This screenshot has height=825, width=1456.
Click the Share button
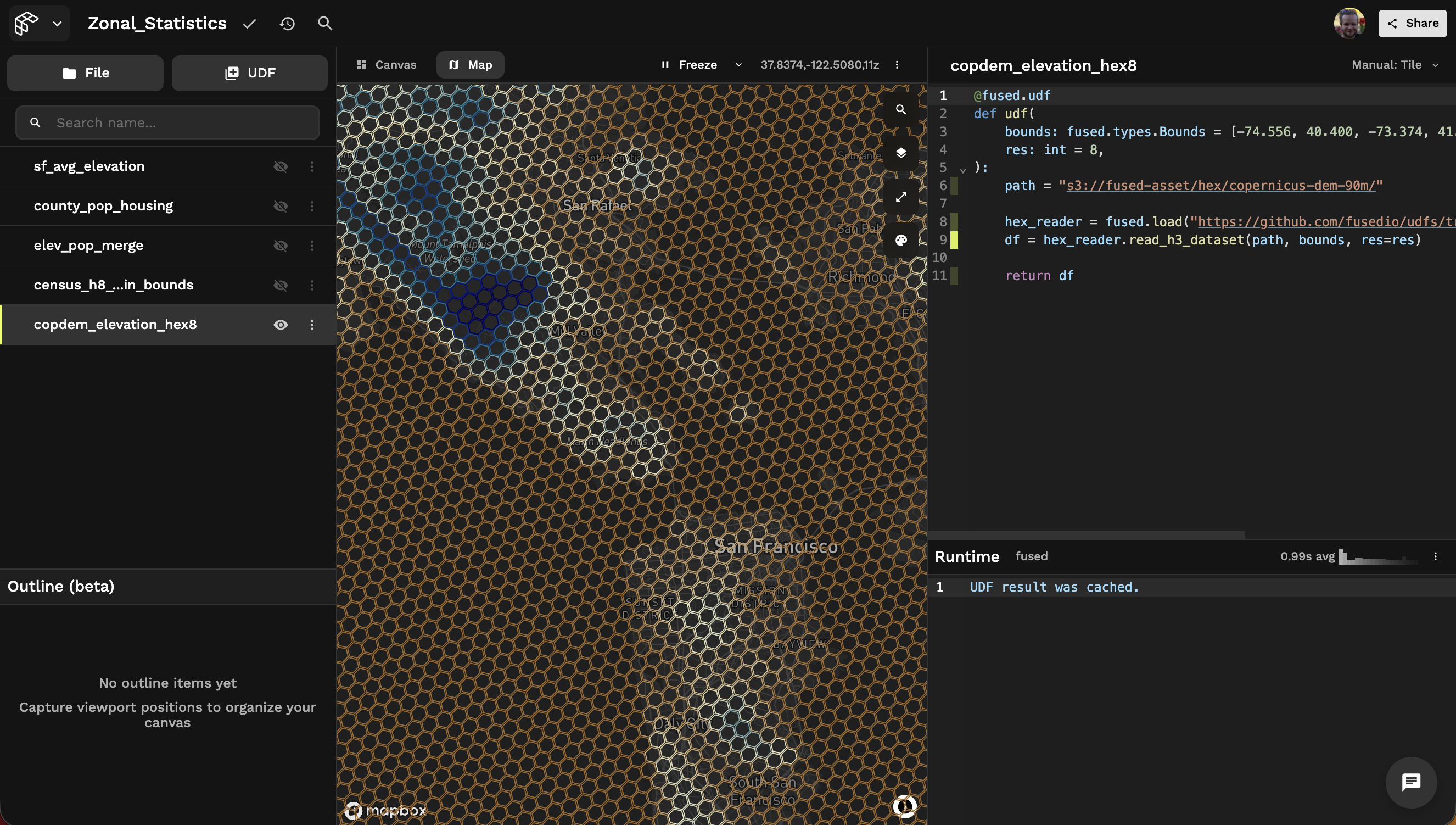pyautogui.click(x=1413, y=23)
